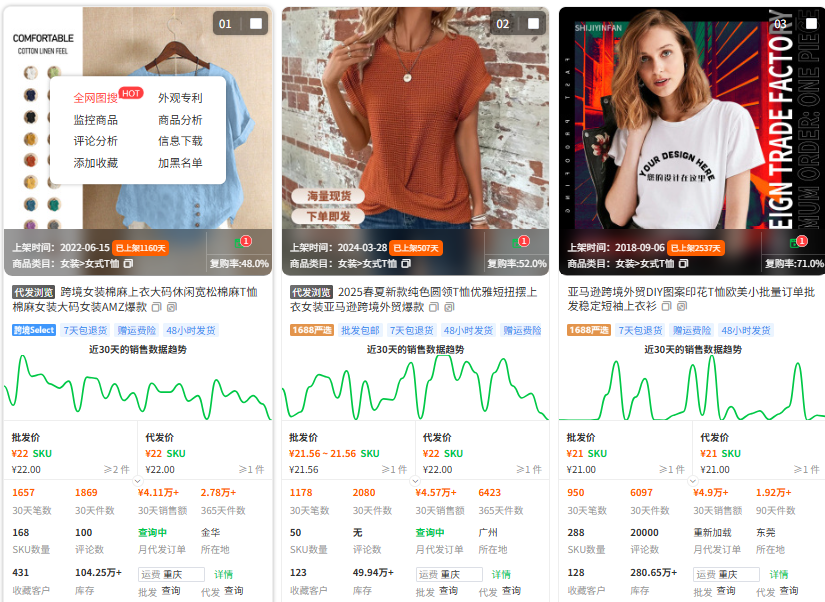Choose 信息下载 from popup menu

(x=180, y=141)
